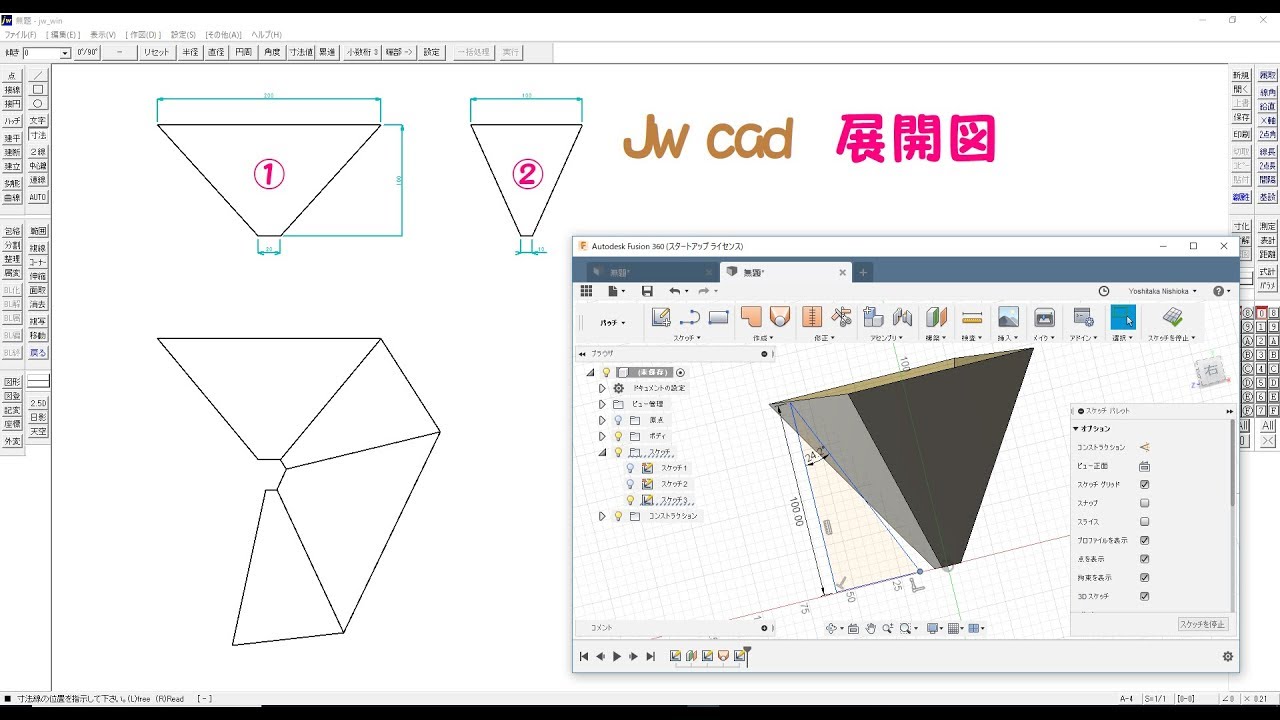Toggle visibility bulb of スケッチ2 in browser

tap(630, 484)
